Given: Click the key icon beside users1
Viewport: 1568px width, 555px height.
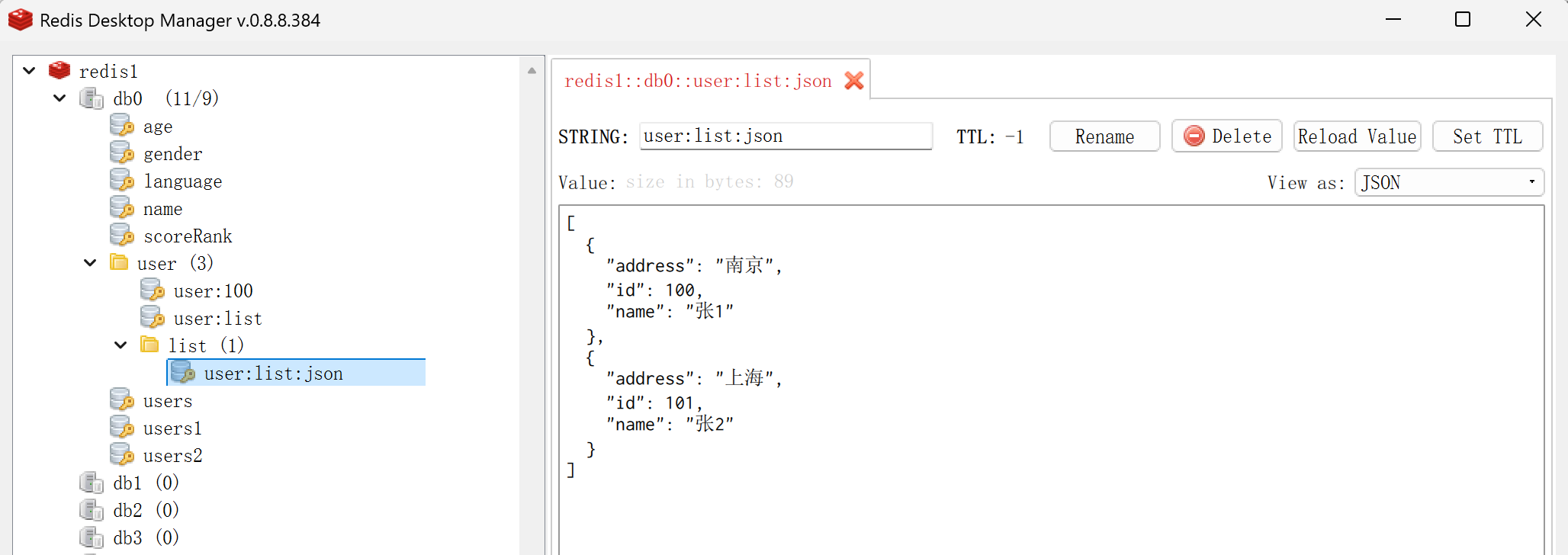Looking at the screenshot, I should 122,427.
